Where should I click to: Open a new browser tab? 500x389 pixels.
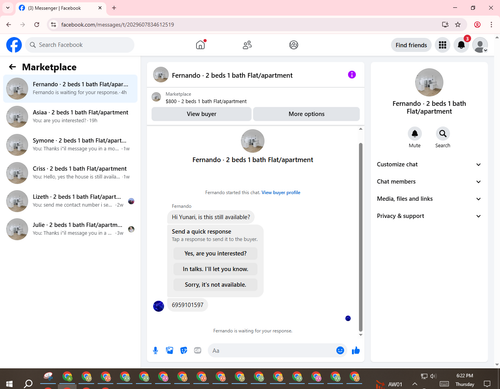click(114, 8)
